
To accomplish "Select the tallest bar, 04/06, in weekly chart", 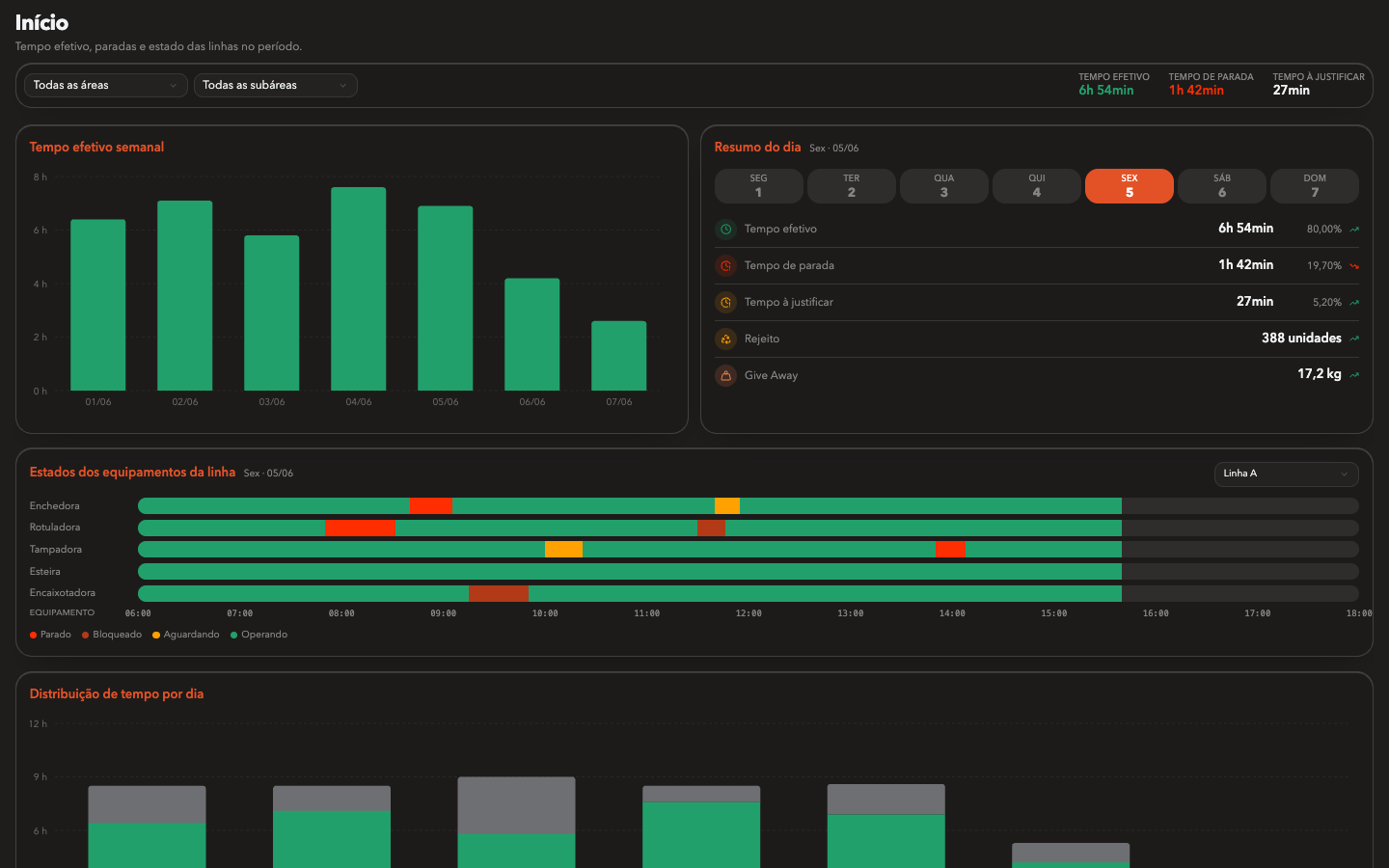I will click(359, 288).
